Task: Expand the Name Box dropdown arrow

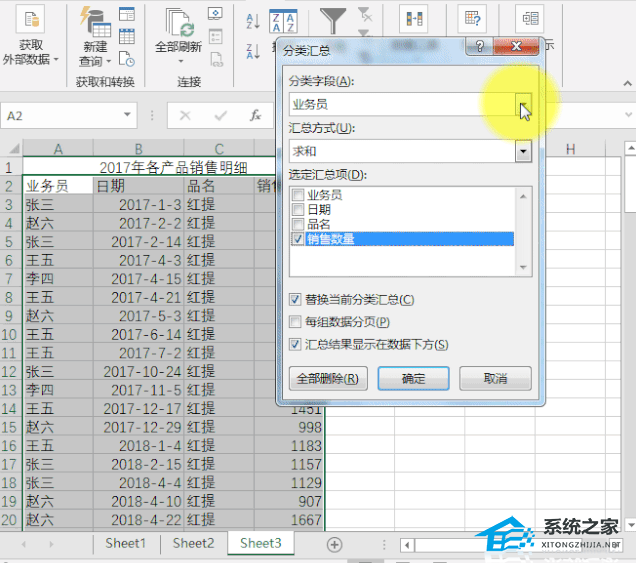Action: (x=143, y=116)
